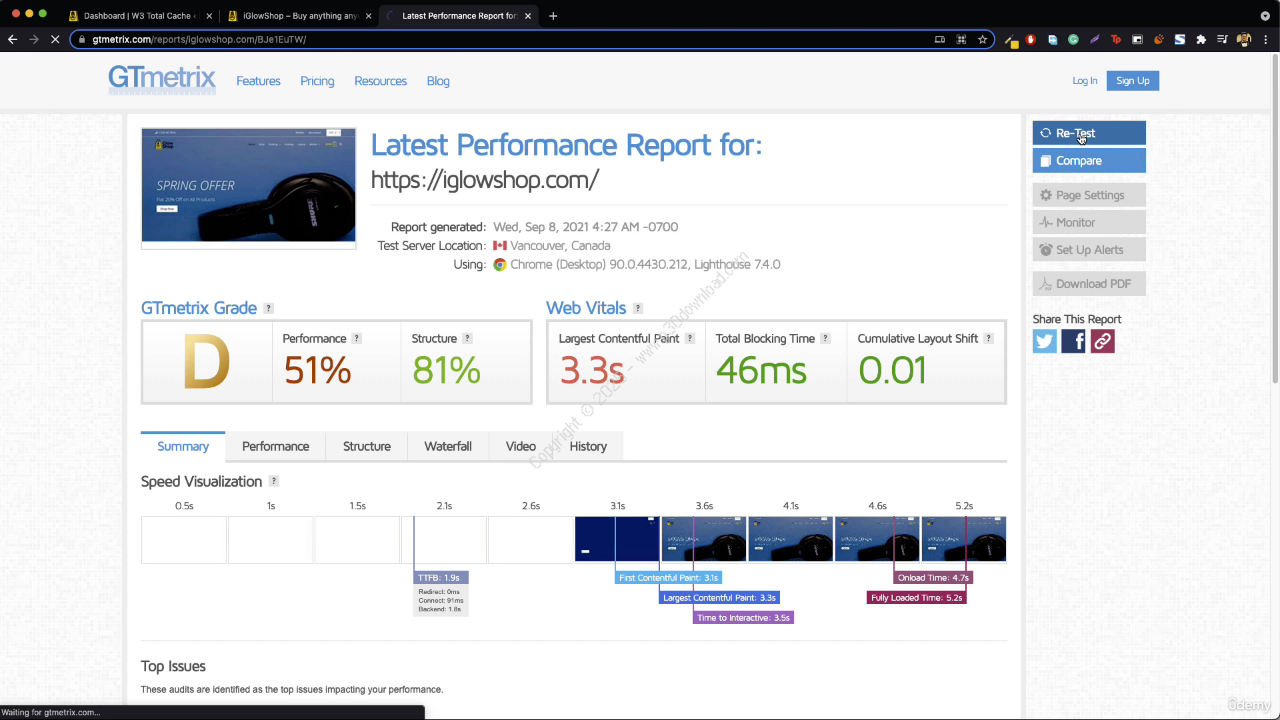Click help icon beside Web Vitals
The height and width of the screenshot is (720, 1280).
(638, 309)
